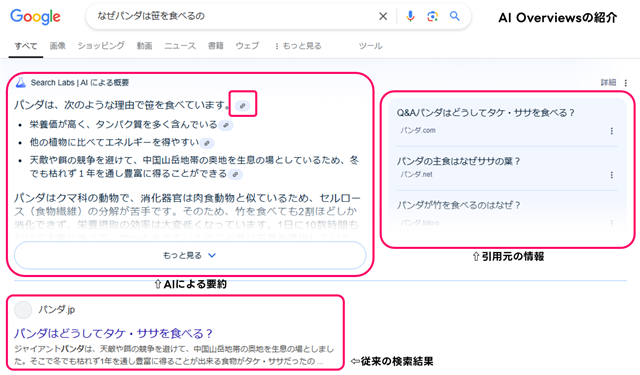Switch to the ショッピング tab
This screenshot has width=640, height=375.
(101, 46)
